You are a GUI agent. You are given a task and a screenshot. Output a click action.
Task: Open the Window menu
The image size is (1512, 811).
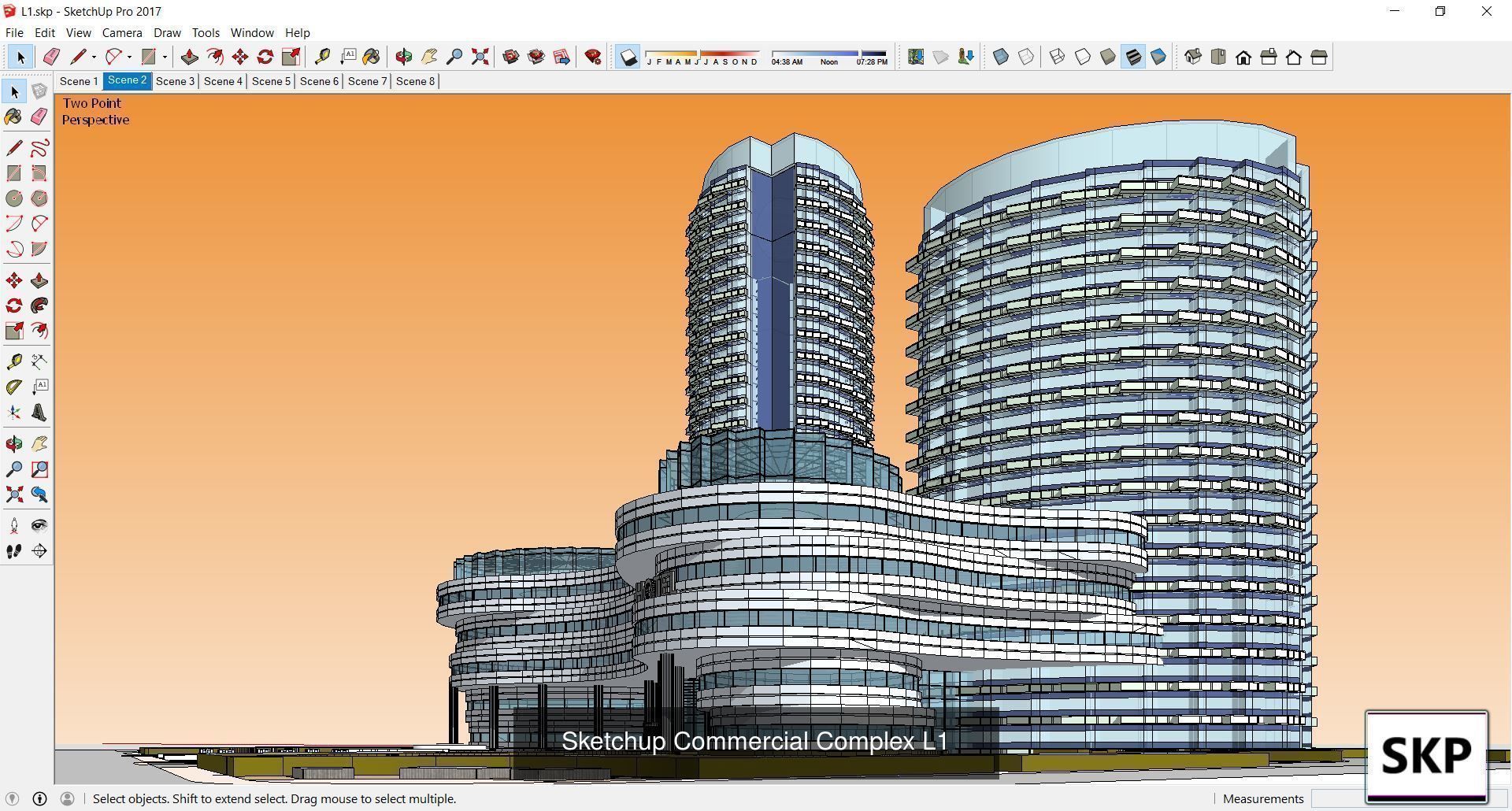coord(252,32)
